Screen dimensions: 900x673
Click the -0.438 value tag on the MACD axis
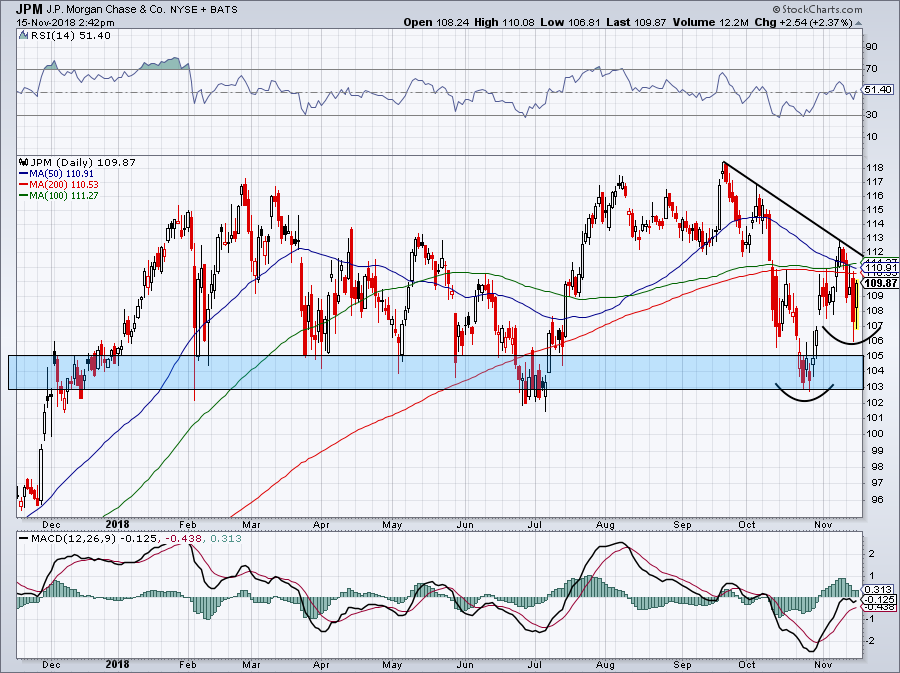tap(880, 607)
